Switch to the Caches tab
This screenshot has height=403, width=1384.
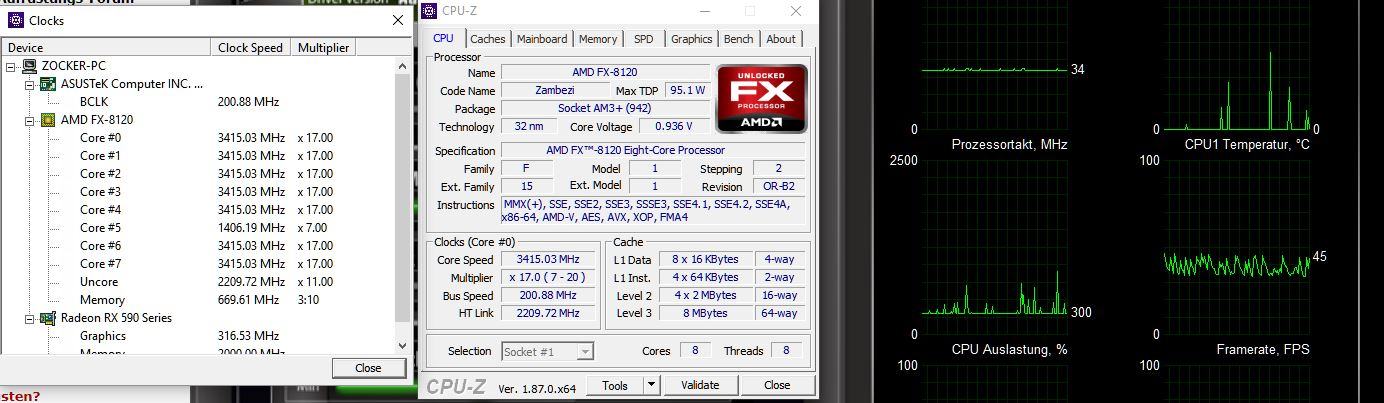tap(487, 39)
